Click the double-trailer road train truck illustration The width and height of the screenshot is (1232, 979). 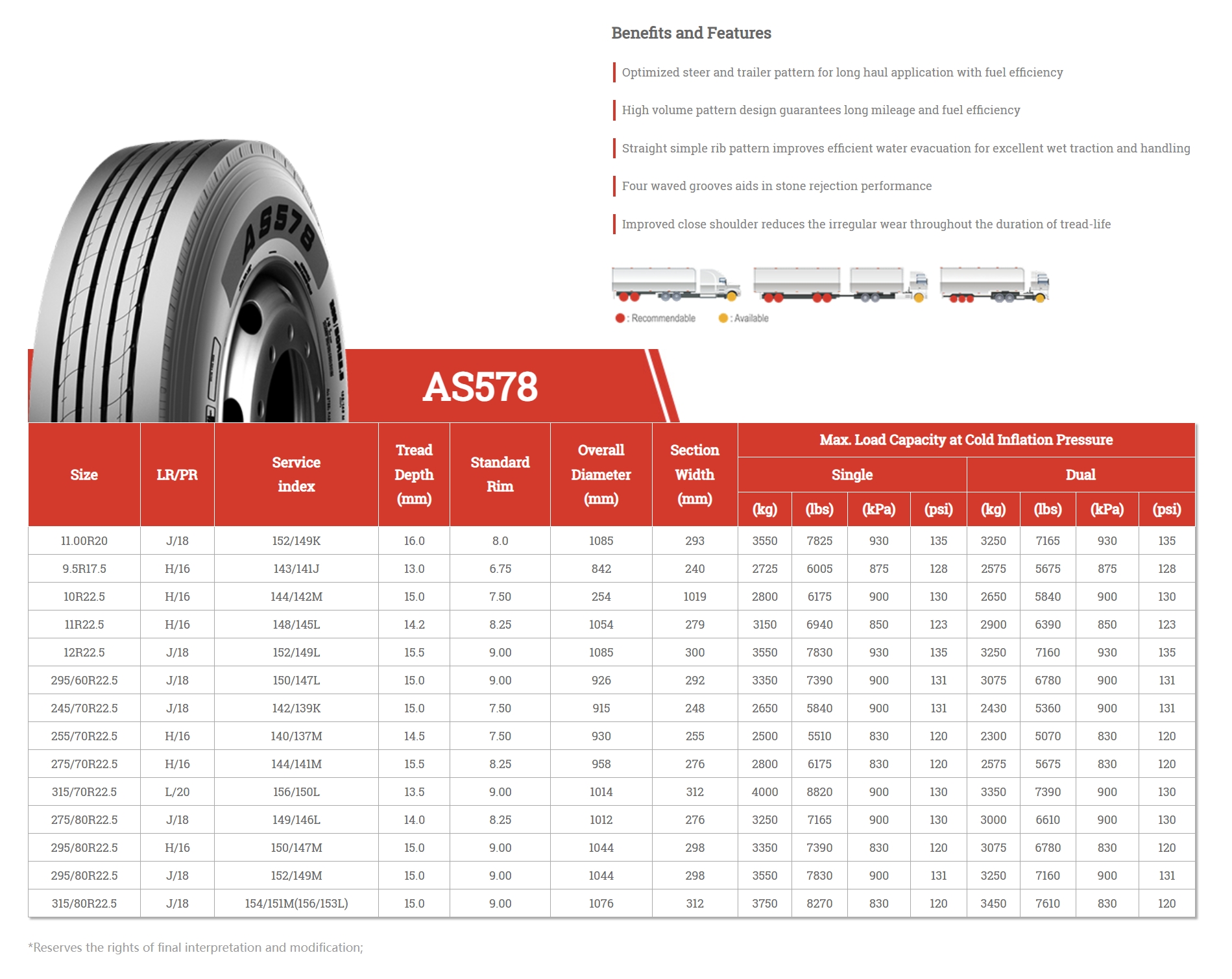840,284
